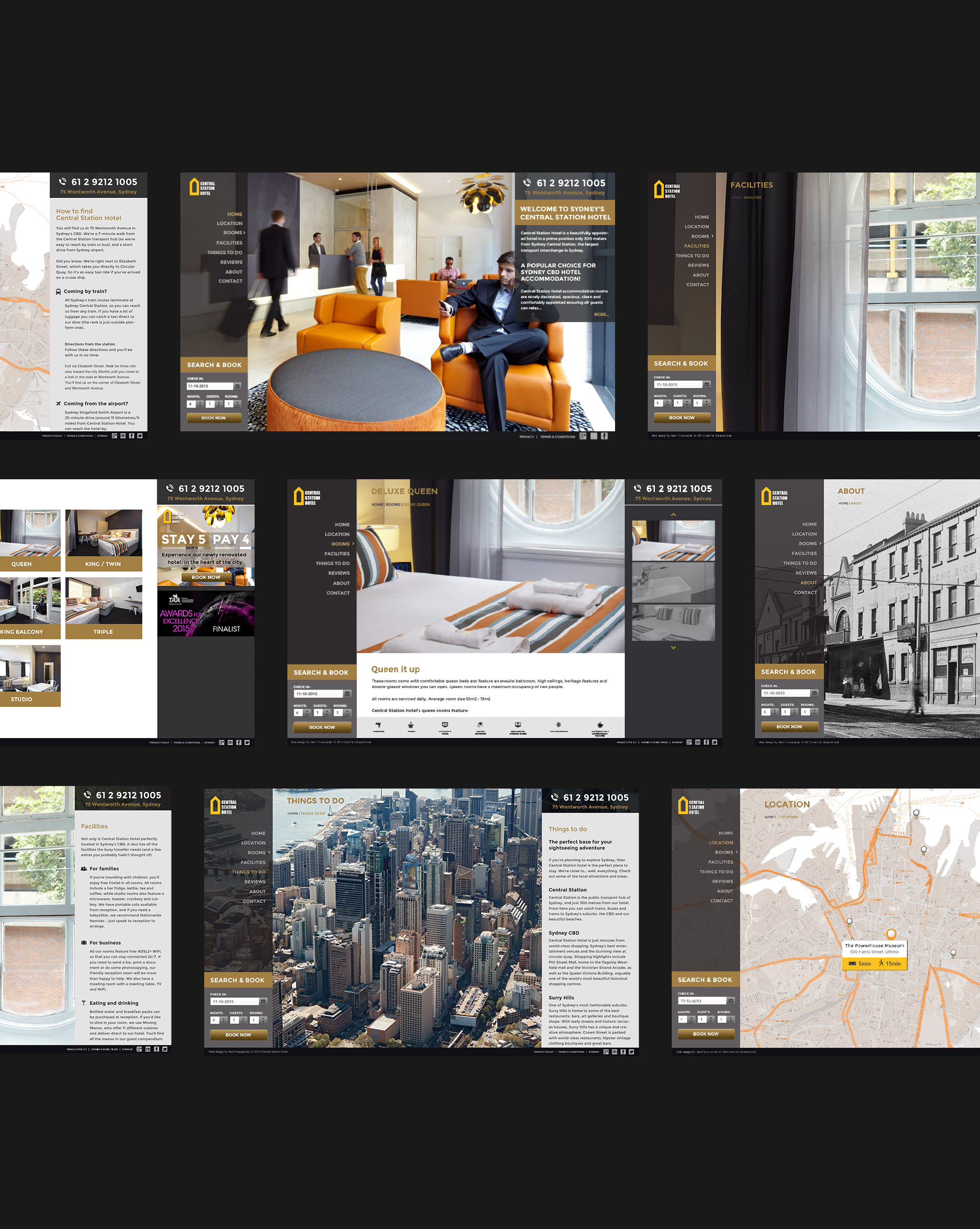Adjust the Nights stepper on the home page

(x=200, y=404)
